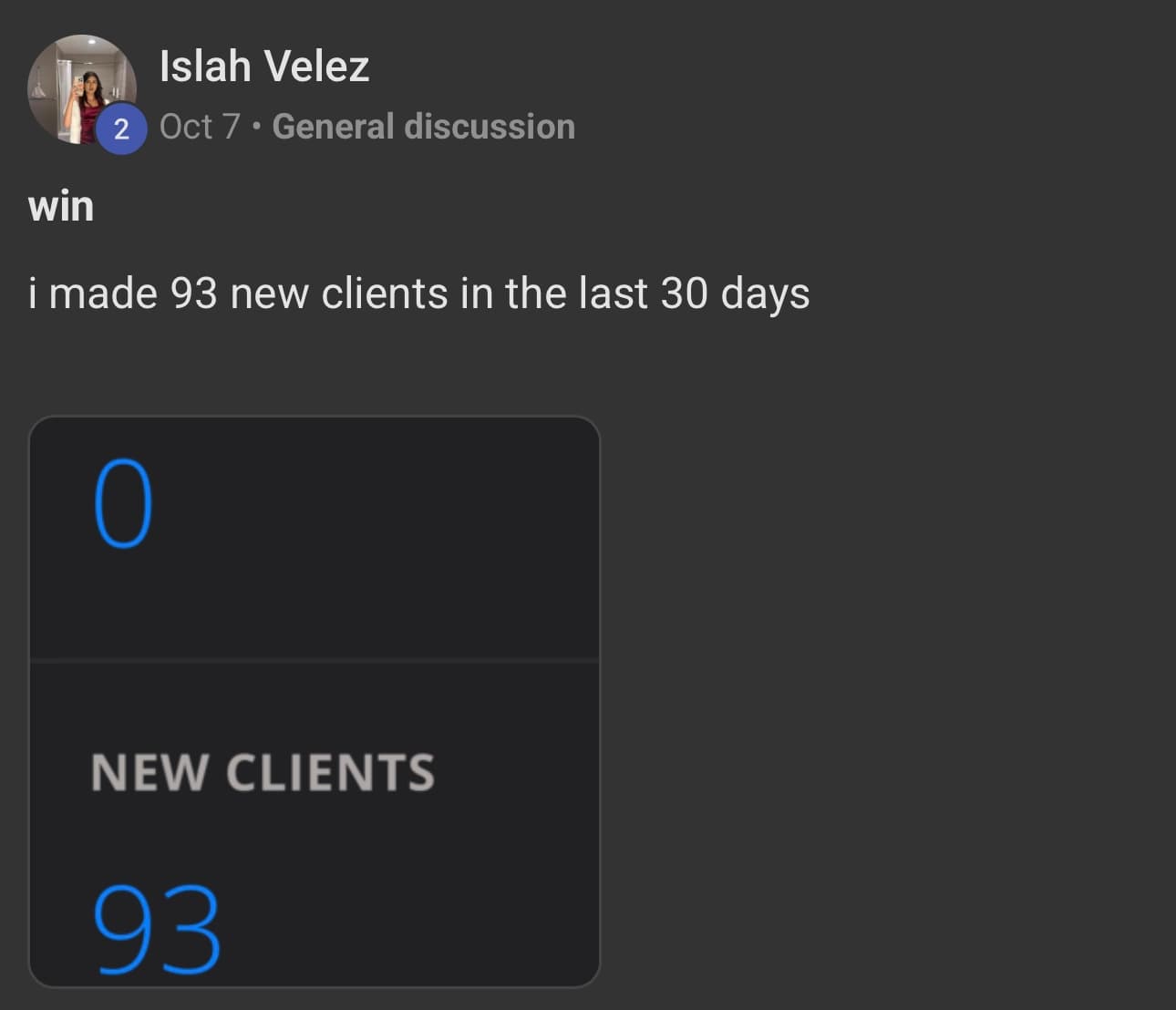Image resolution: width=1176 pixels, height=1010 pixels.
Task: Click the NEW CLIENTS label in the image
Action: tap(263, 773)
